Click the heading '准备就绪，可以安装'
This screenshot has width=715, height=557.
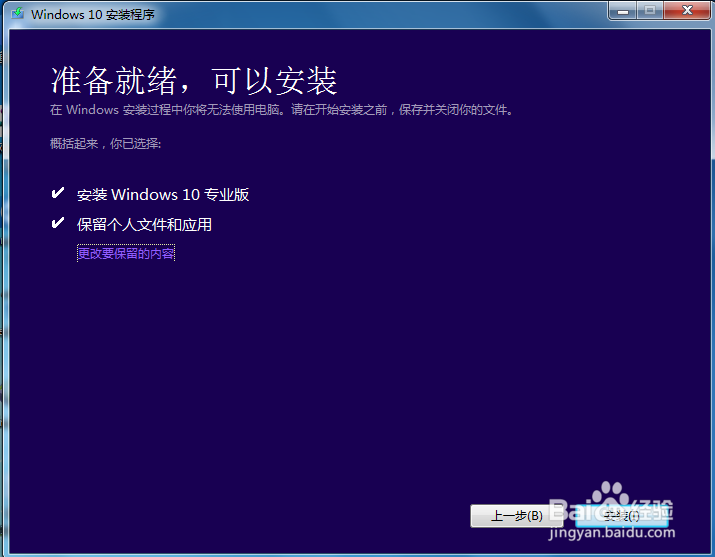pyautogui.click(x=194, y=81)
